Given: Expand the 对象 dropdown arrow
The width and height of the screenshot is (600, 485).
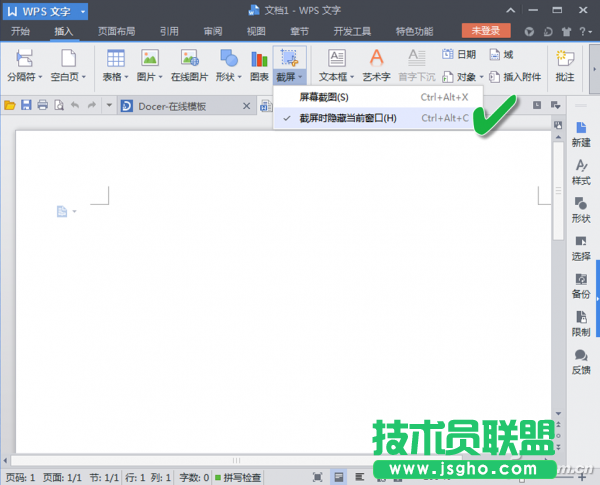Looking at the screenshot, I should 481,77.
